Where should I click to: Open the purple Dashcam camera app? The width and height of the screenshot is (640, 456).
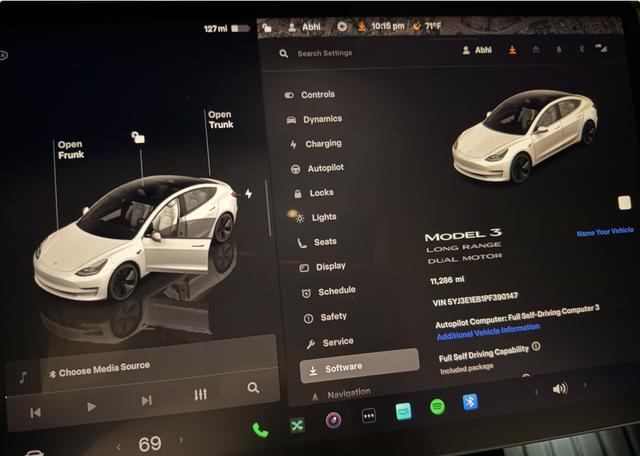click(333, 420)
